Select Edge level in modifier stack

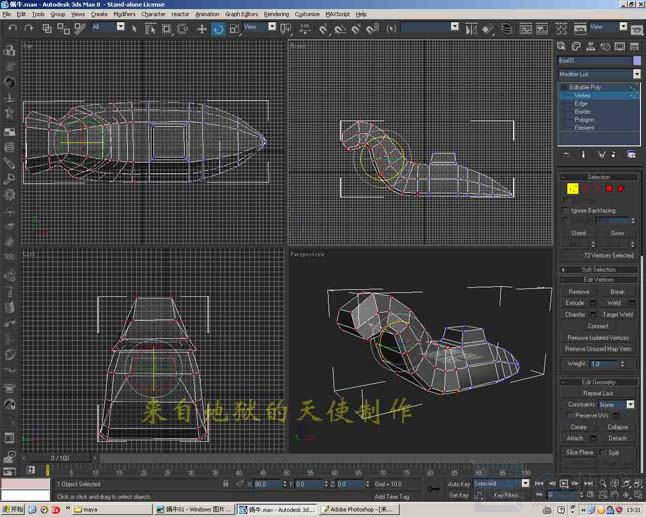pyautogui.click(x=581, y=103)
